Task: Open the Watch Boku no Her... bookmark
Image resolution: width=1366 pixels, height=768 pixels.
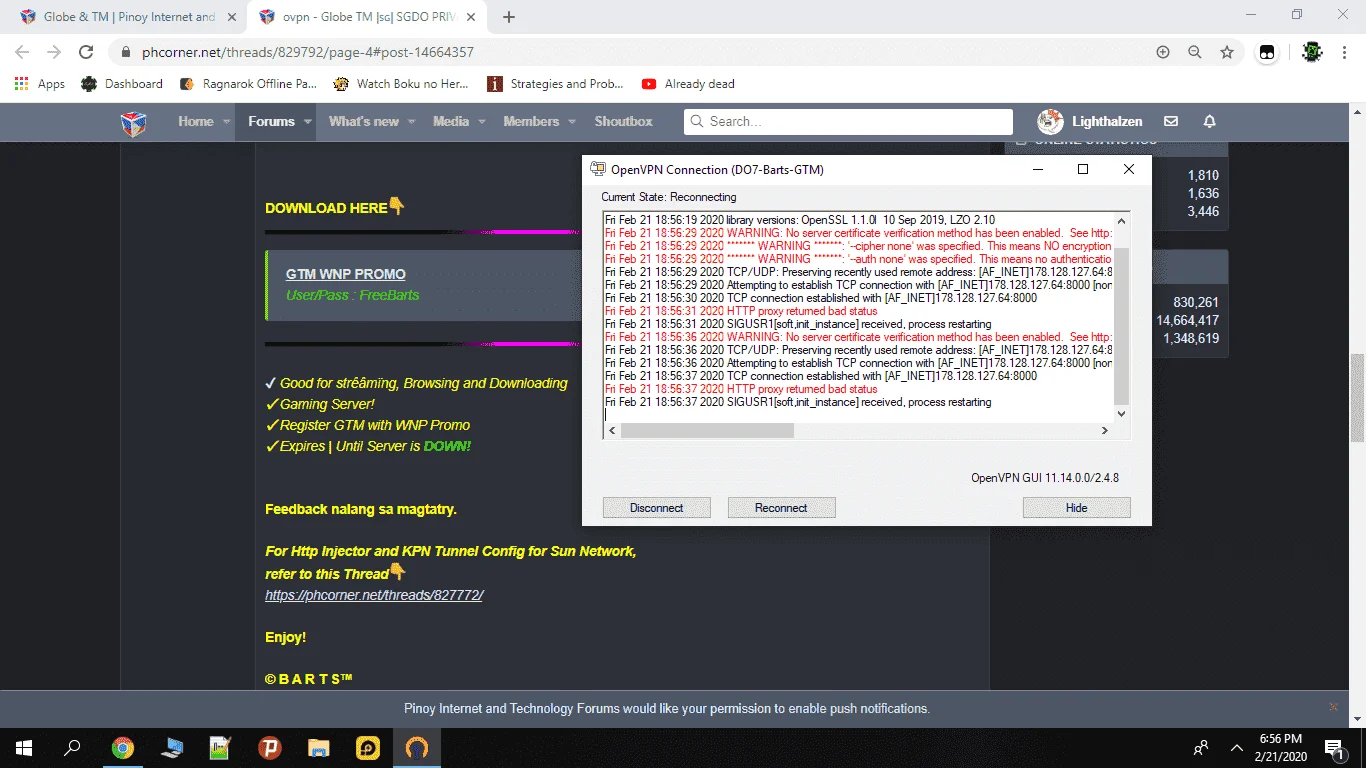Action: point(401,84)
